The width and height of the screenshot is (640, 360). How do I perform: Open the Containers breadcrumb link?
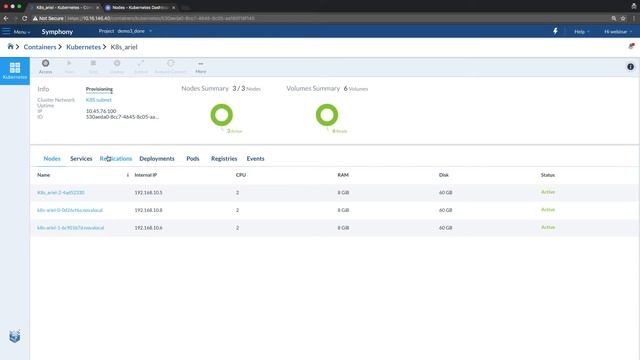click(40, 47)
